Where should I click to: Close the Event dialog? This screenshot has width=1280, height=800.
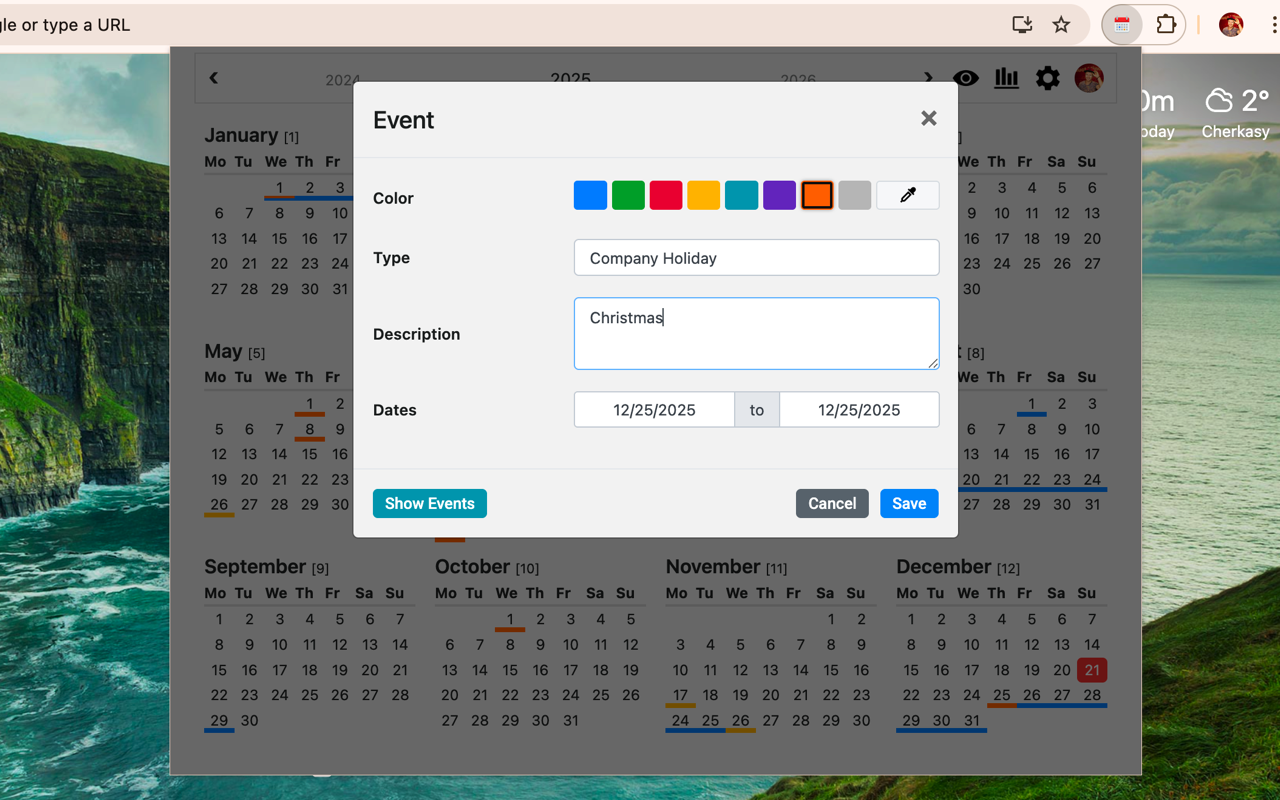click(929, 119)
